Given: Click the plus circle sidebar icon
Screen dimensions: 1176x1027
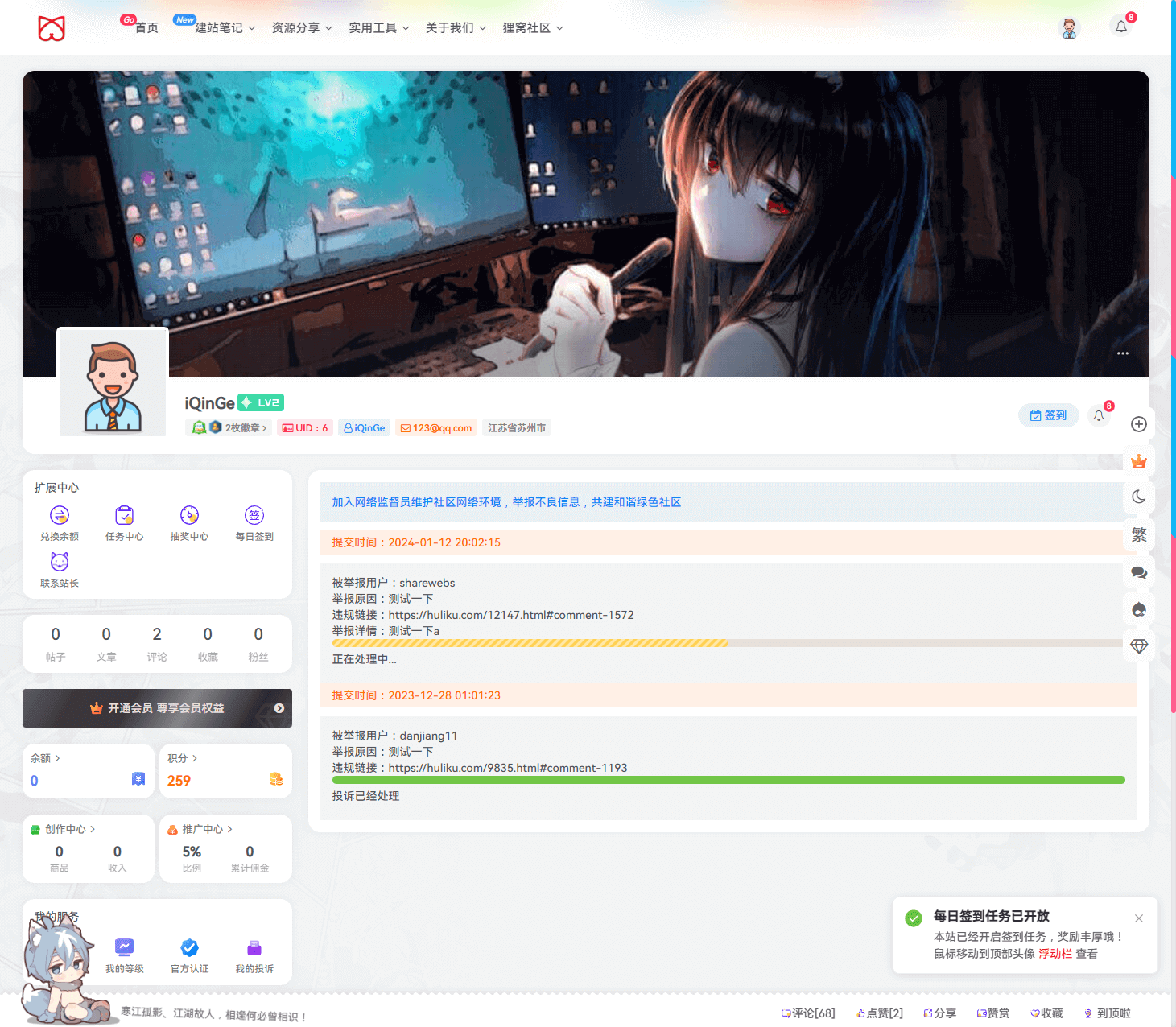Looking at the screenshot, I should (1139, 424).
